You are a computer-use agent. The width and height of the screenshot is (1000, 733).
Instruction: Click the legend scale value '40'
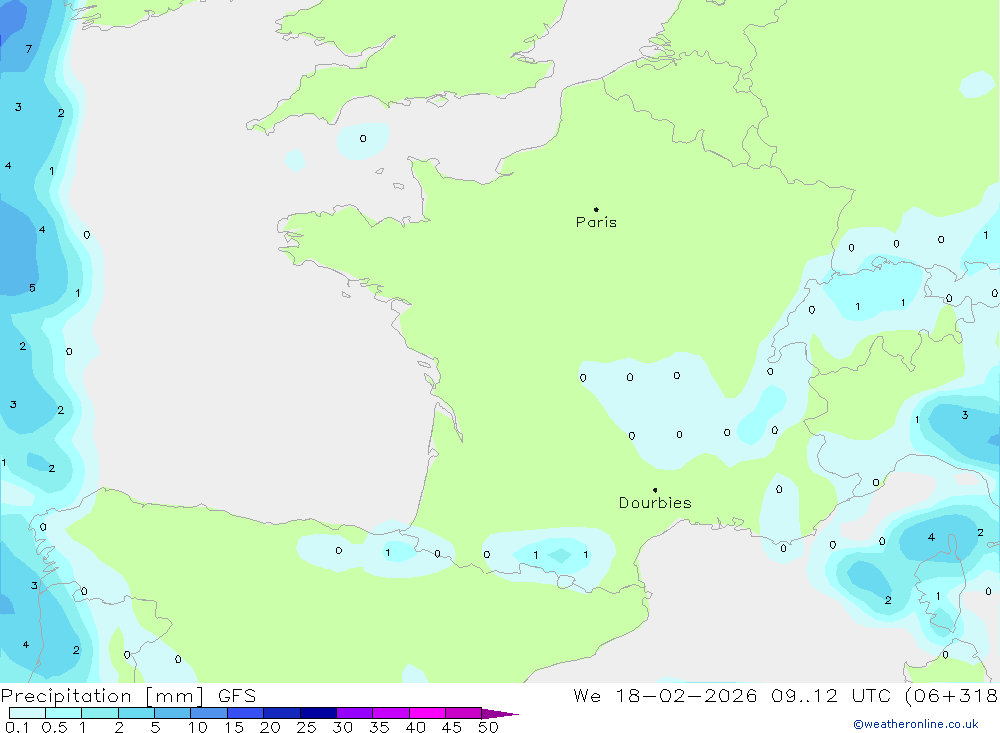click(x=416, y=727)
